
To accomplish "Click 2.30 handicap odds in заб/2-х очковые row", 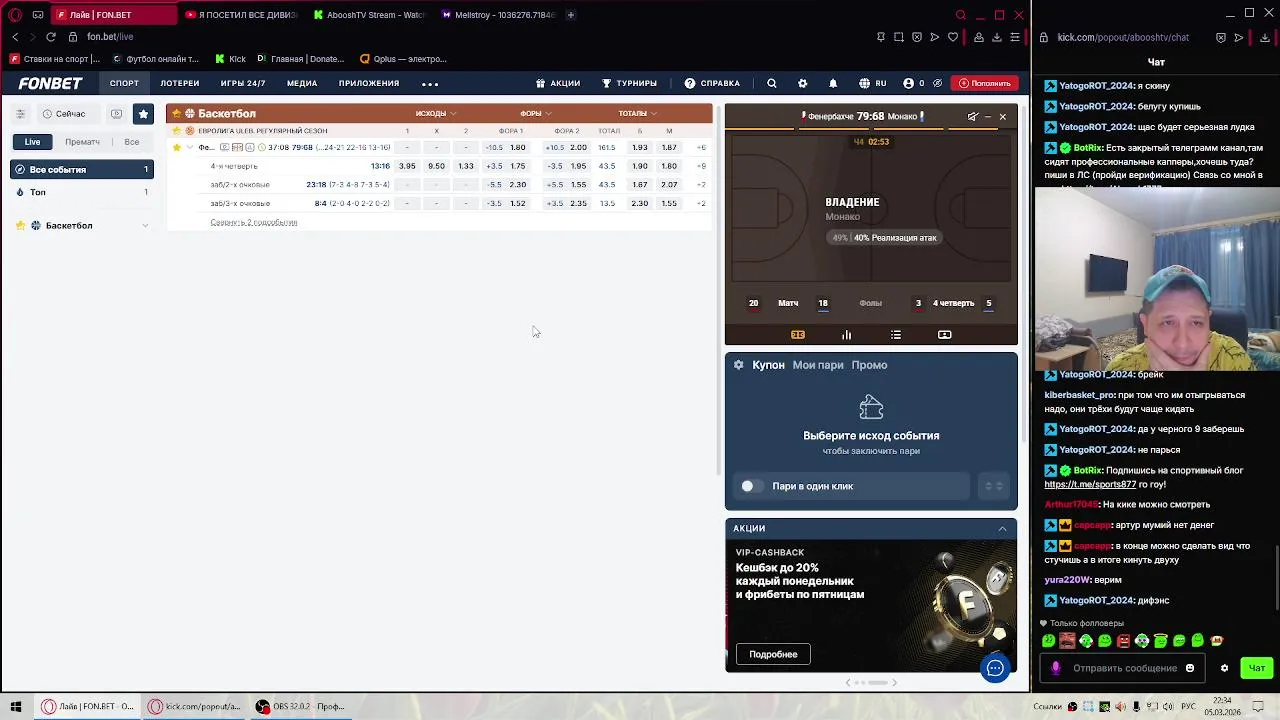I will pyautogui.click(x=518, y=185).
